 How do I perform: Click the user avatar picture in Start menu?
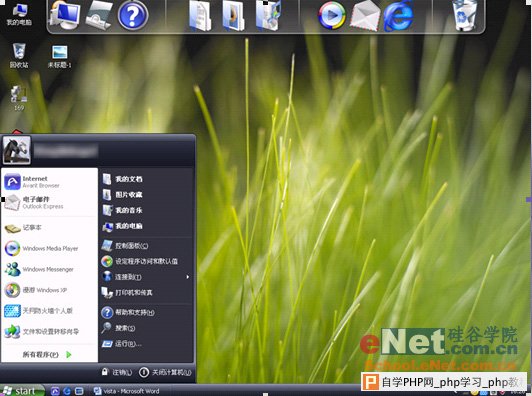point(17,150)
